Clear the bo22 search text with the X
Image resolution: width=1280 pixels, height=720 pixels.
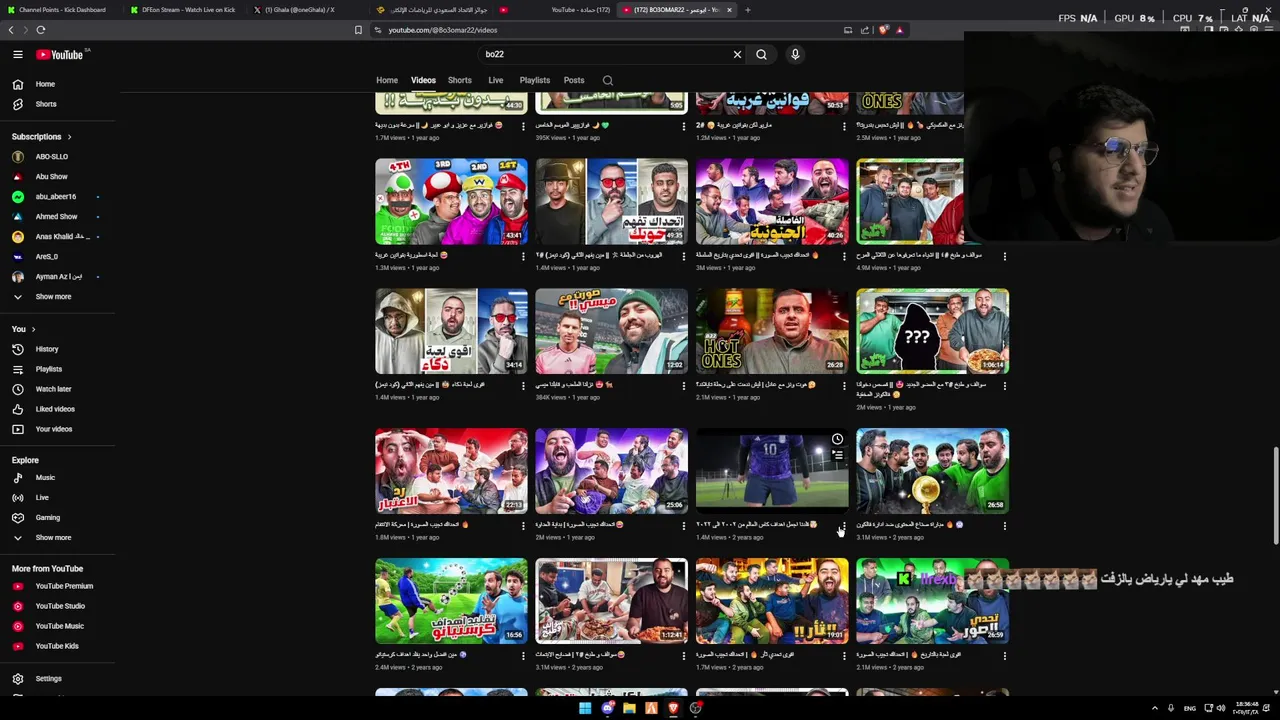(x=737, y=55)
